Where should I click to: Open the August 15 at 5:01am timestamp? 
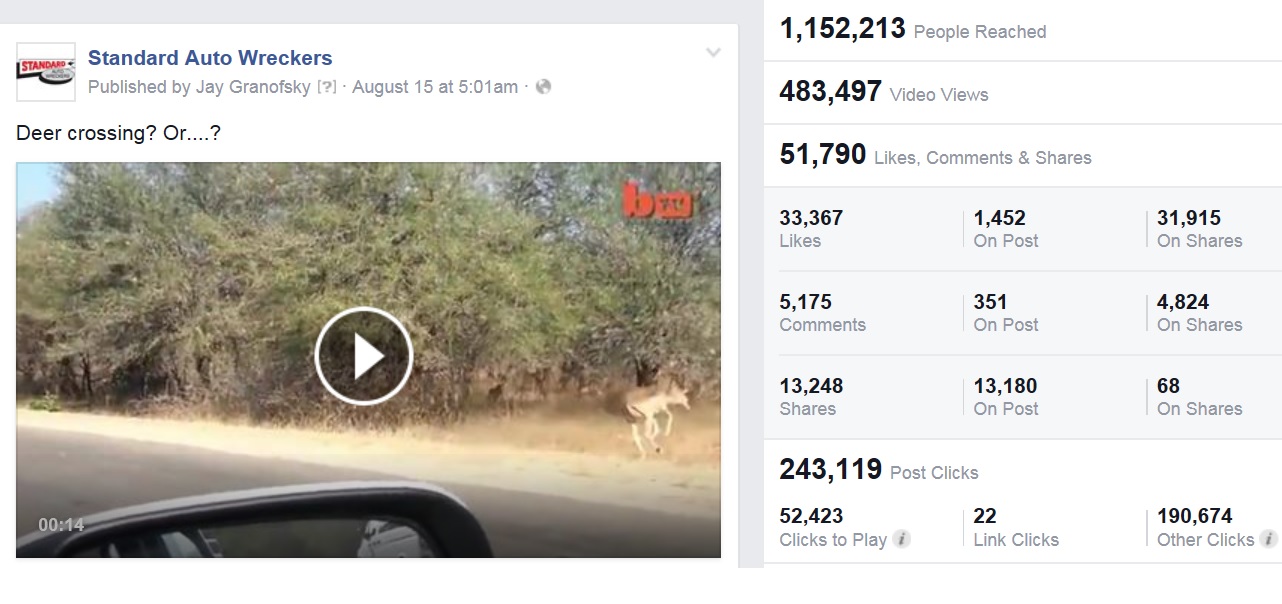435,87
